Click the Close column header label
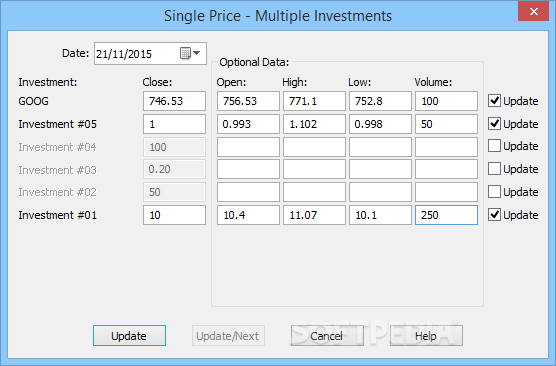Image resolution: width=556 pixels, height=366 pixels. pyautogui.click(x=157, y=82)
